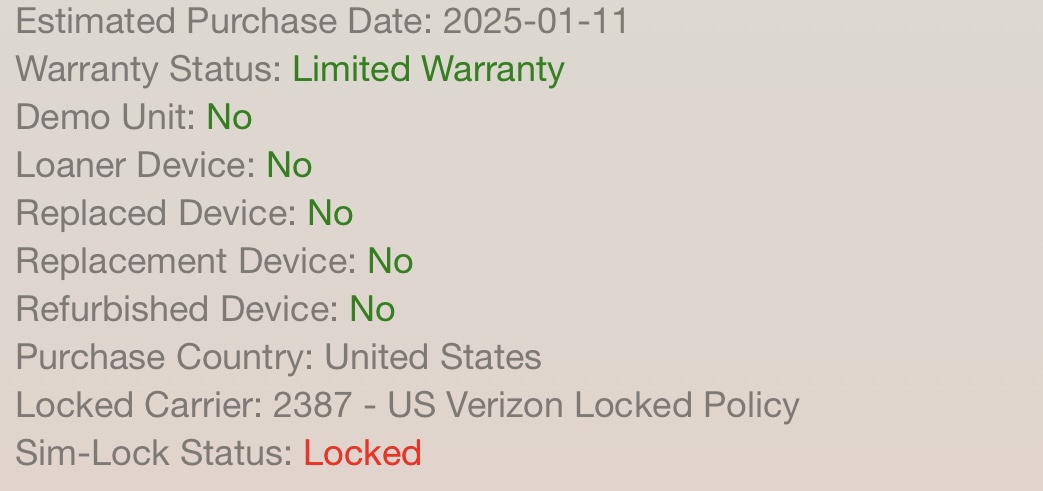Select the Refurbished Device label

pyautogui.click(x=177, y=309)
